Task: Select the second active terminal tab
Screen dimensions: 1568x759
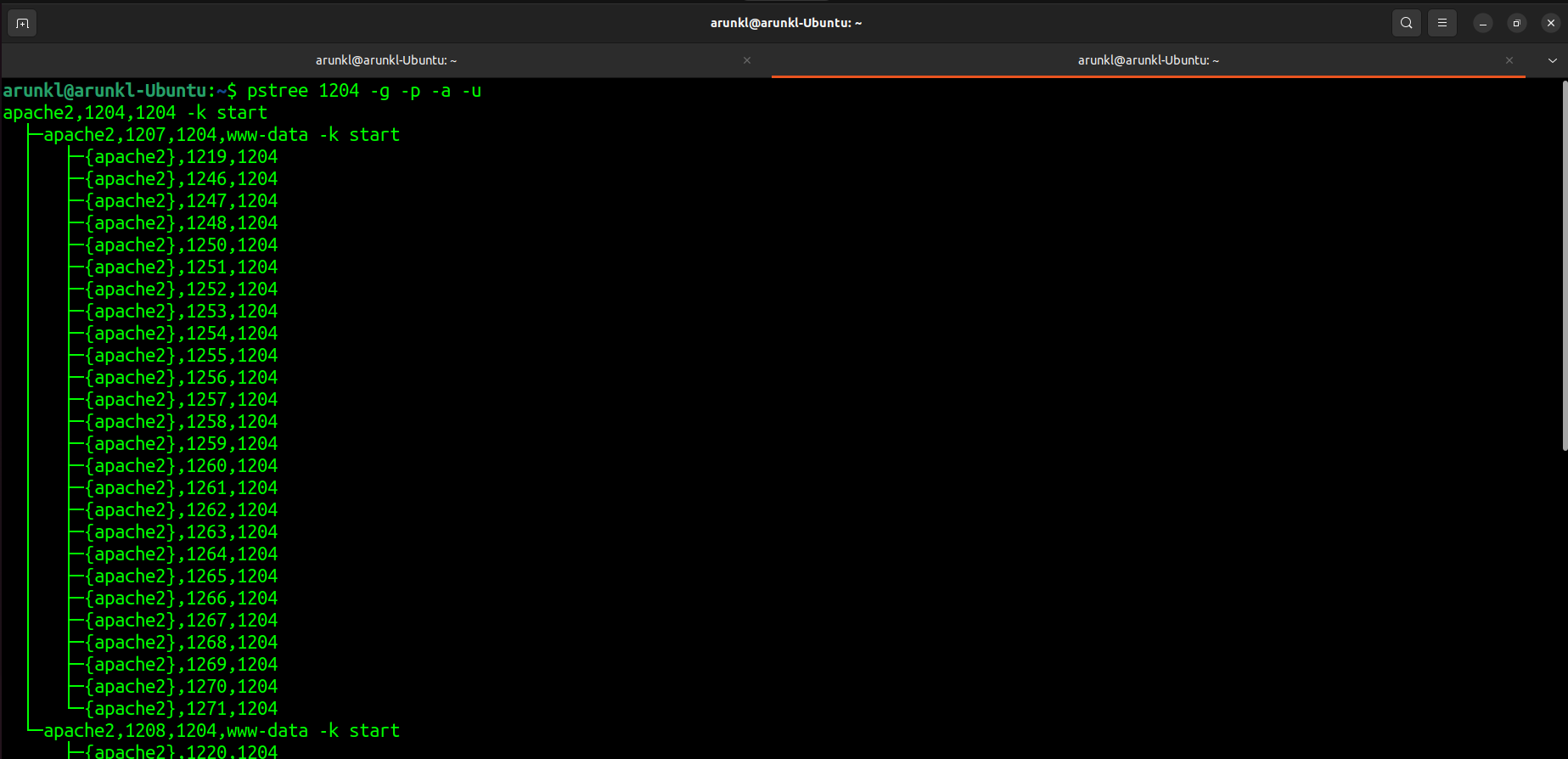Action: [1149, 60]
